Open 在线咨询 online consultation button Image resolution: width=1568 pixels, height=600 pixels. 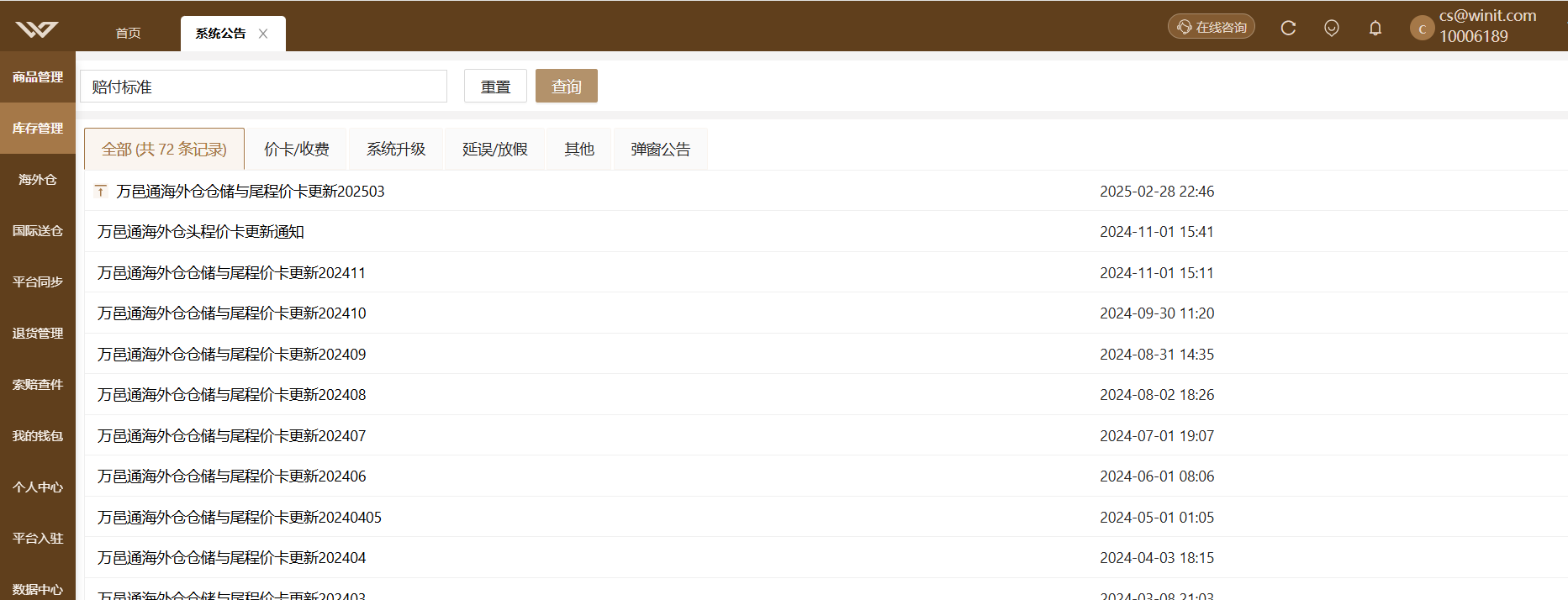tap(1212, 27)
